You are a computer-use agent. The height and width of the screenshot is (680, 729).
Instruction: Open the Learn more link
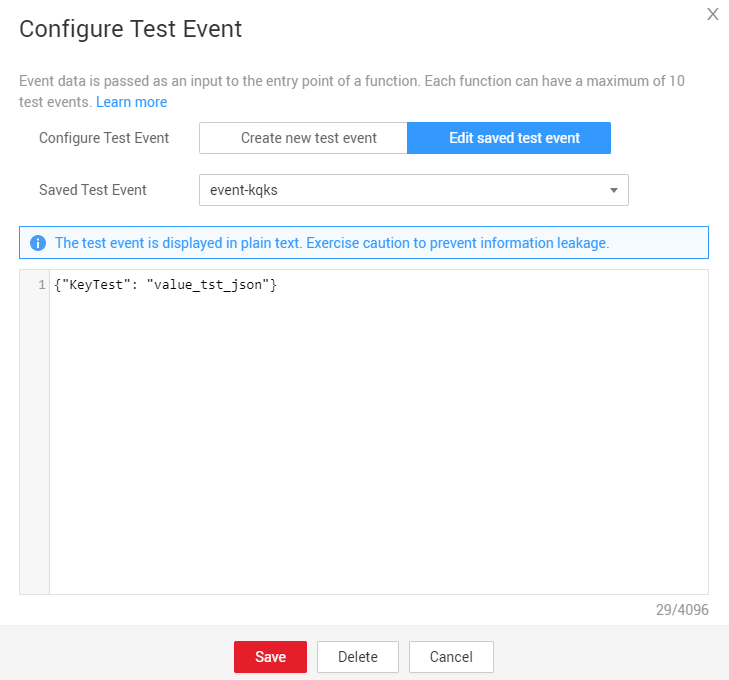[131, 102]
